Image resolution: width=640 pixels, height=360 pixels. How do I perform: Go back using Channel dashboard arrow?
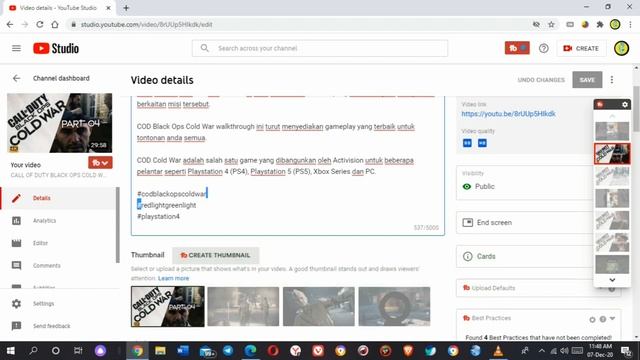tap(16, 78)
